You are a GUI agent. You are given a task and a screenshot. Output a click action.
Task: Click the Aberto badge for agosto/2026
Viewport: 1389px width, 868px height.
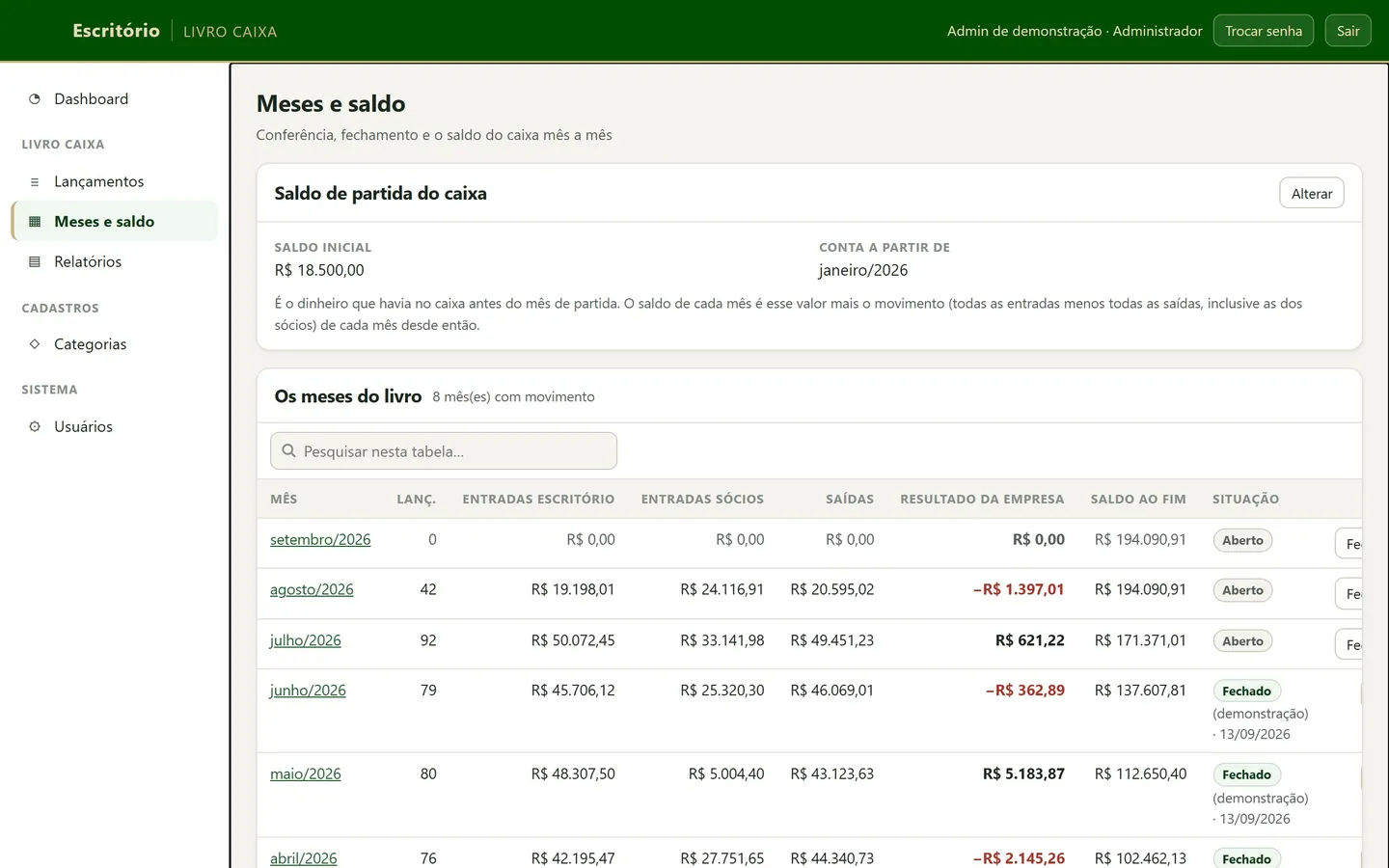[1242, 590]
